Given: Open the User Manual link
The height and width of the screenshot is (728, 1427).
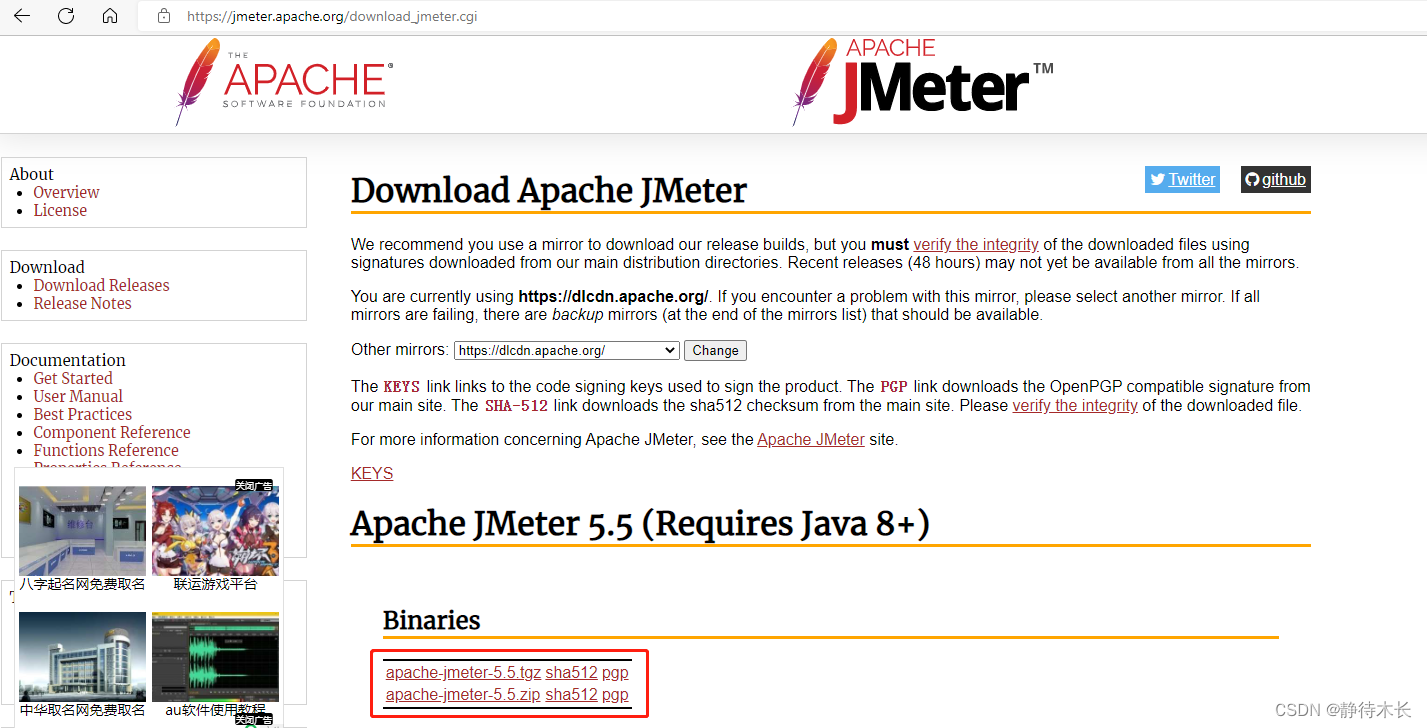Looking at the screenshot, I should [x=78, y=396].
